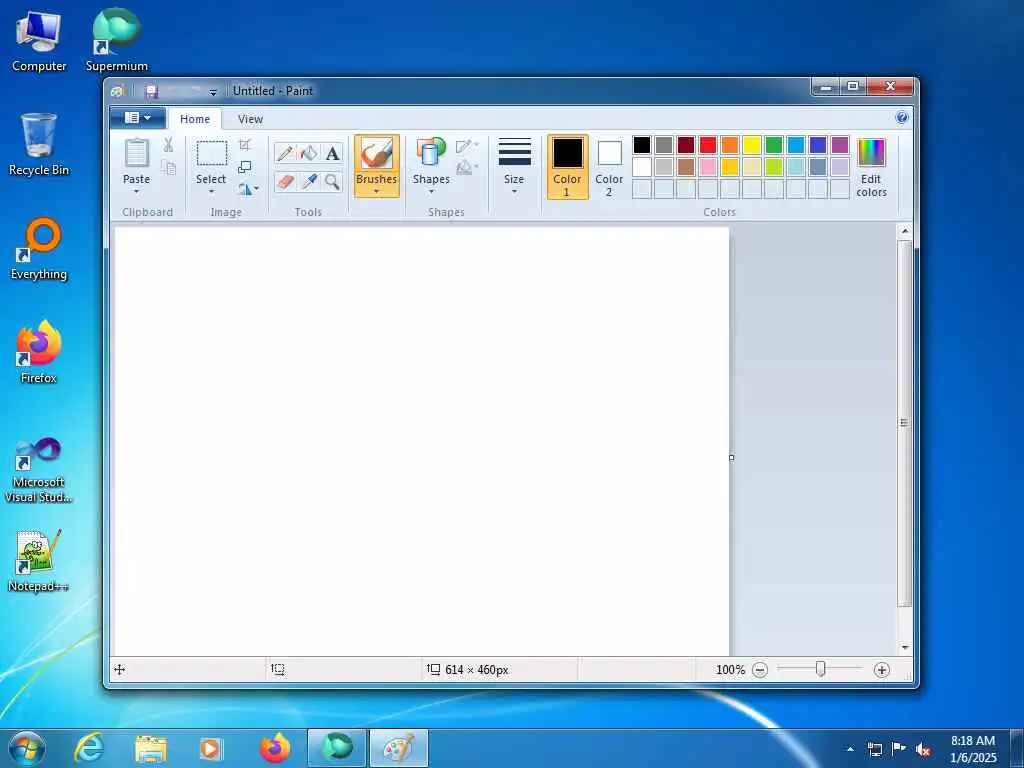This screenshot has width=1024, height=768.
Task: Select the Notepad++ desktop shortcut
Action: pos(39,561)
